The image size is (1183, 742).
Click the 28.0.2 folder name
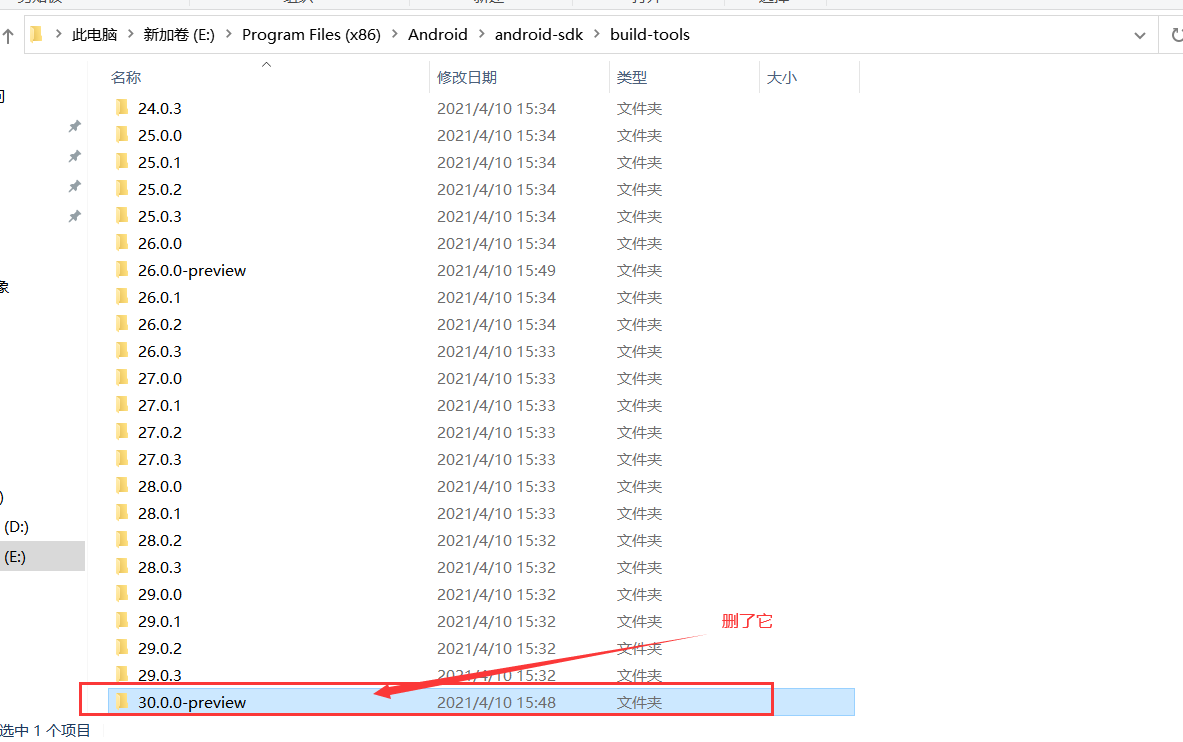tap(160, 540)
